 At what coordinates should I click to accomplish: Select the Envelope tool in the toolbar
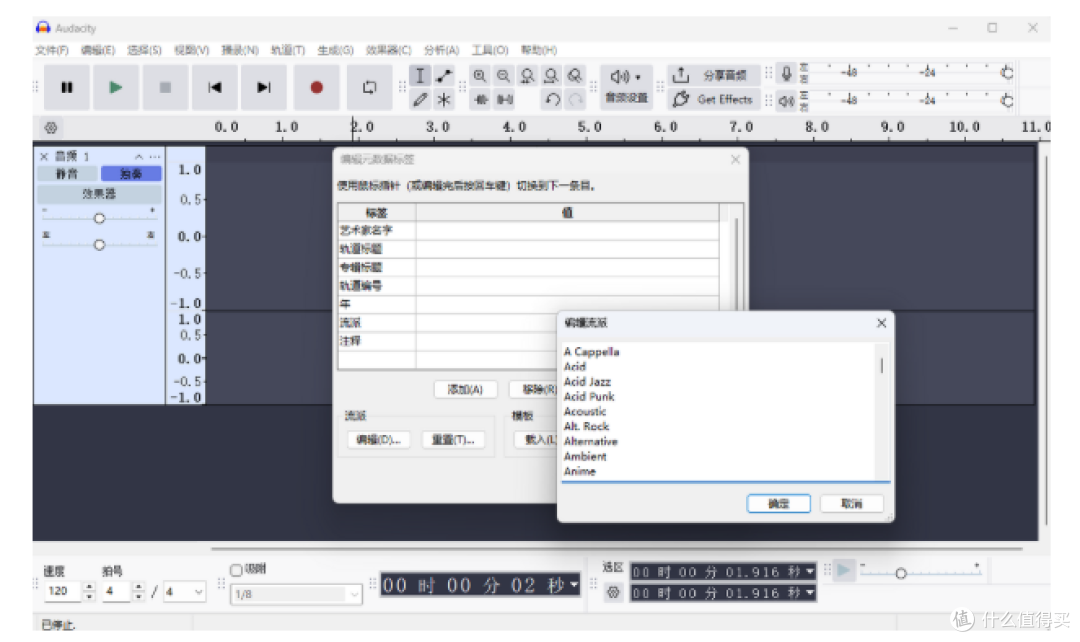point(444,76)
